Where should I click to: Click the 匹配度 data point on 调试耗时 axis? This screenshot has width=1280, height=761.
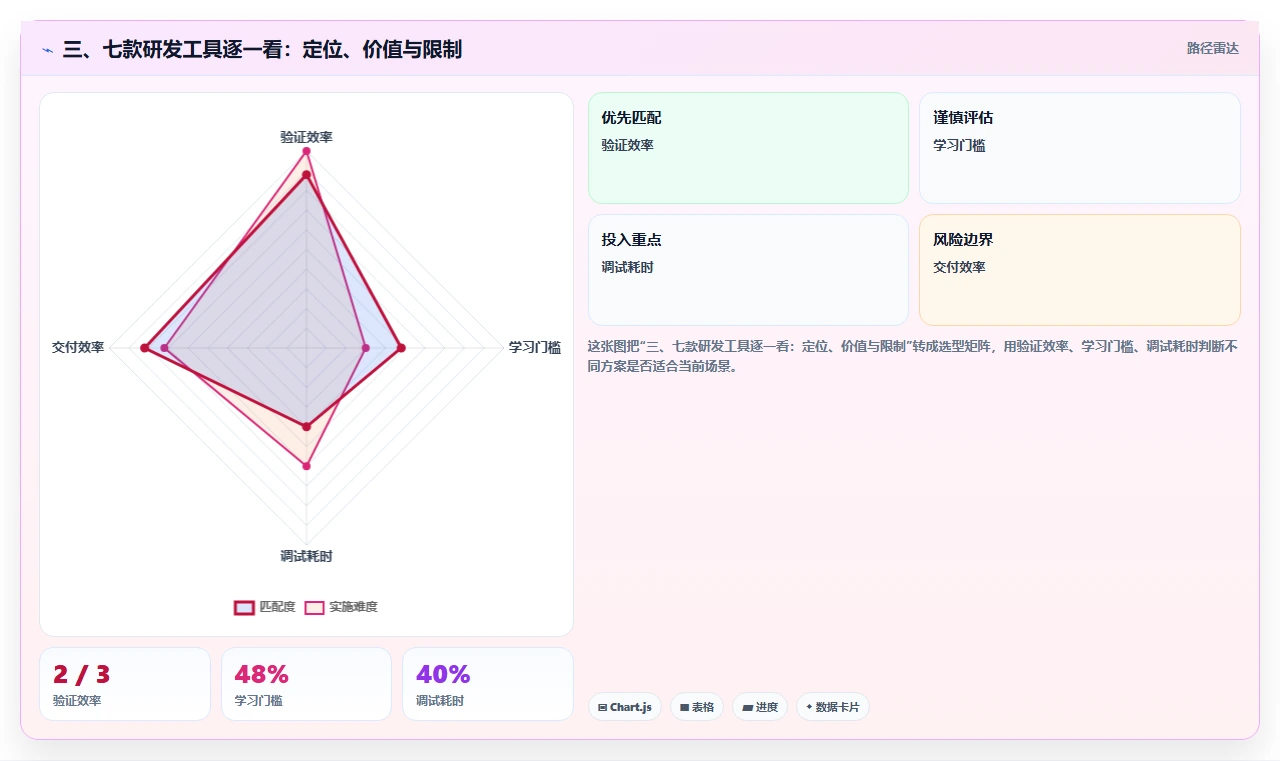coord(306,427)
